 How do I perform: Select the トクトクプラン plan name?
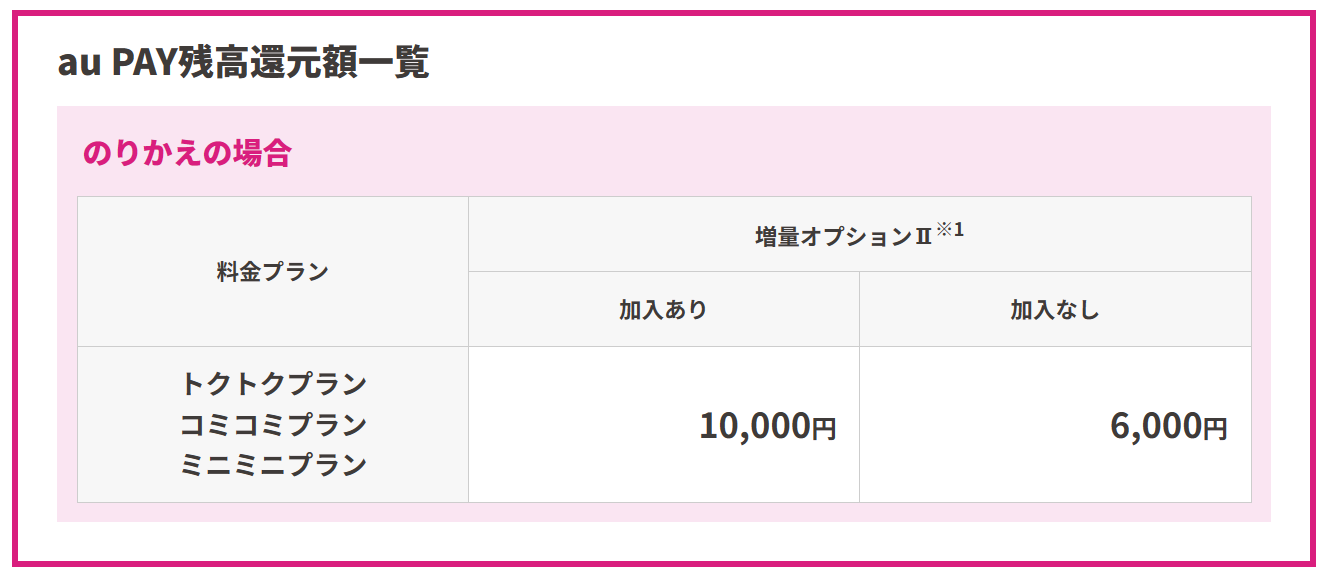tap(273, 383)
